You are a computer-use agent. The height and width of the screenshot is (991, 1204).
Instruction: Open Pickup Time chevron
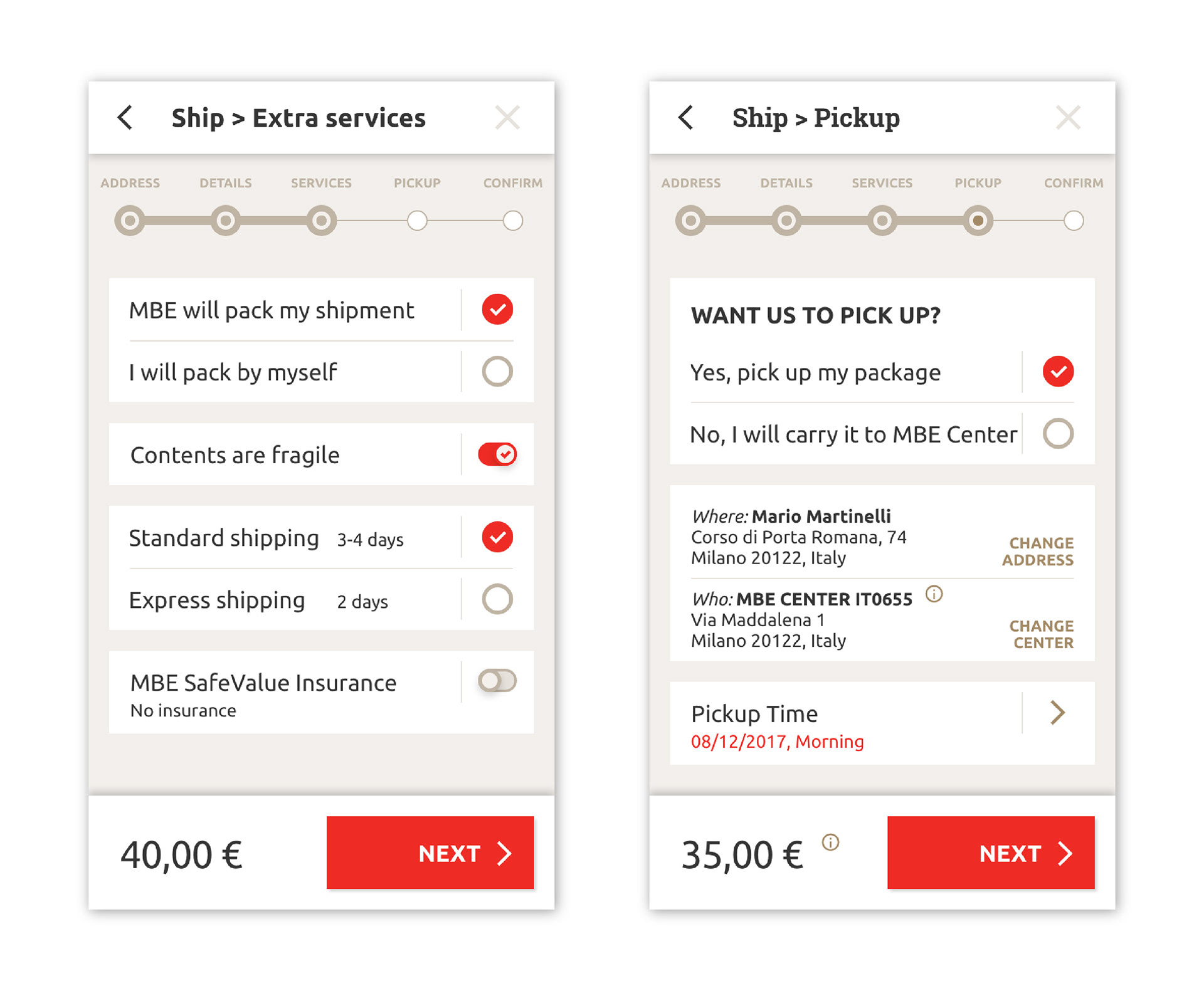click(1058, 713)
